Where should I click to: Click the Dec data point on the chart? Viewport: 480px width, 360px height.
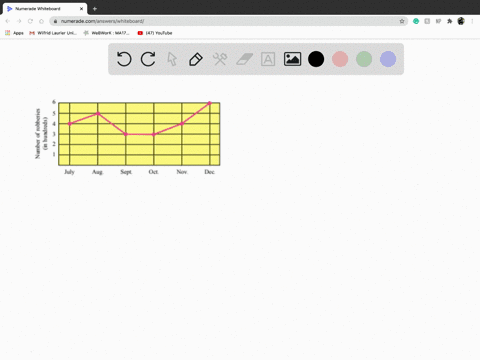point(210,103)
